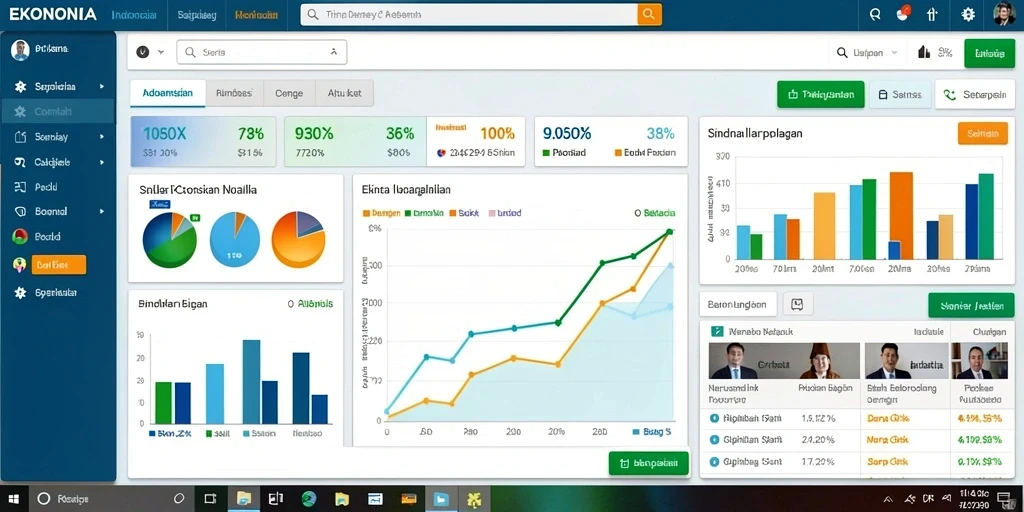
Task: Open the orange Menlcaiin top navigation item
Action: click(x=256, y=14)
